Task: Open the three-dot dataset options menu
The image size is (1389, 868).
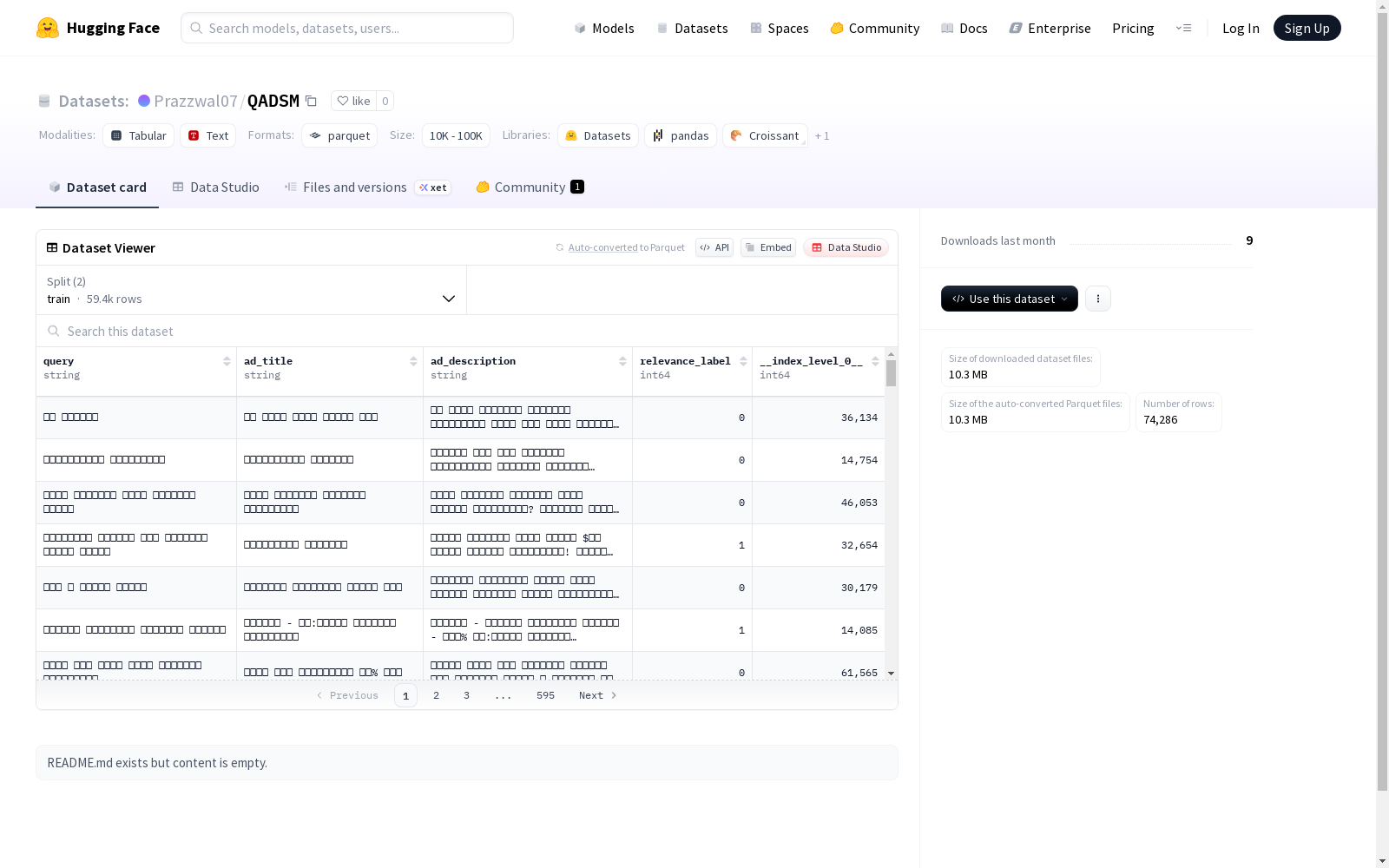Action: point(1098,299)
